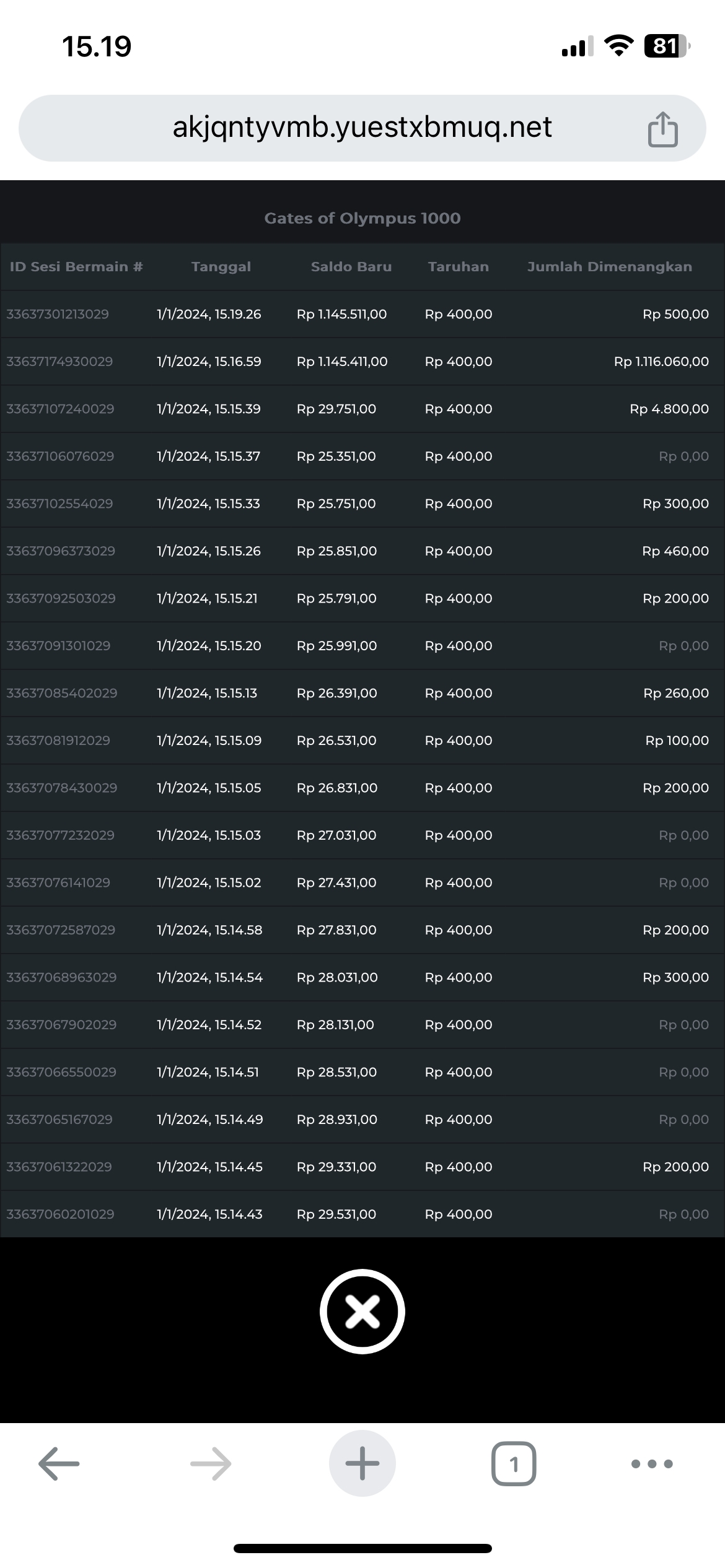Tap the browser forward arrow
This screenshot has height=1568, width=725.
pos(211,1464)
